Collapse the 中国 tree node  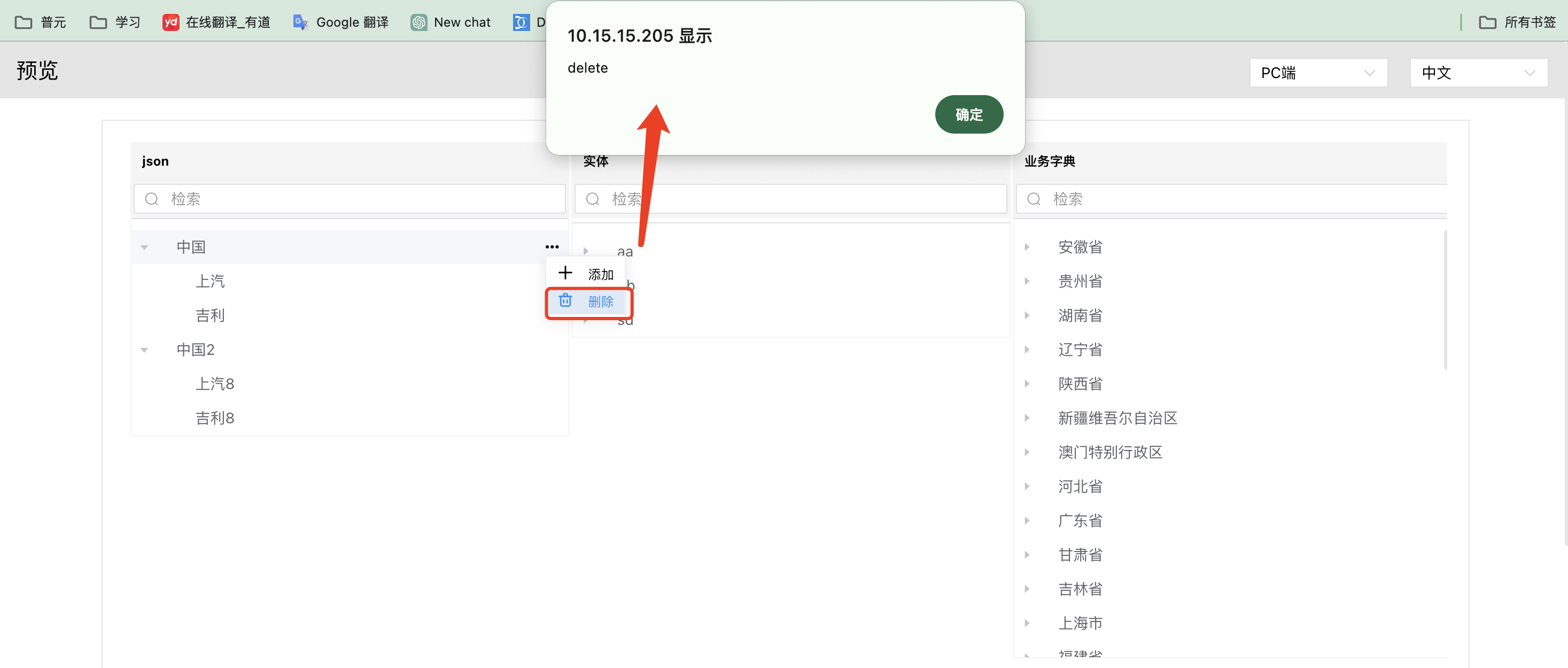144,247
